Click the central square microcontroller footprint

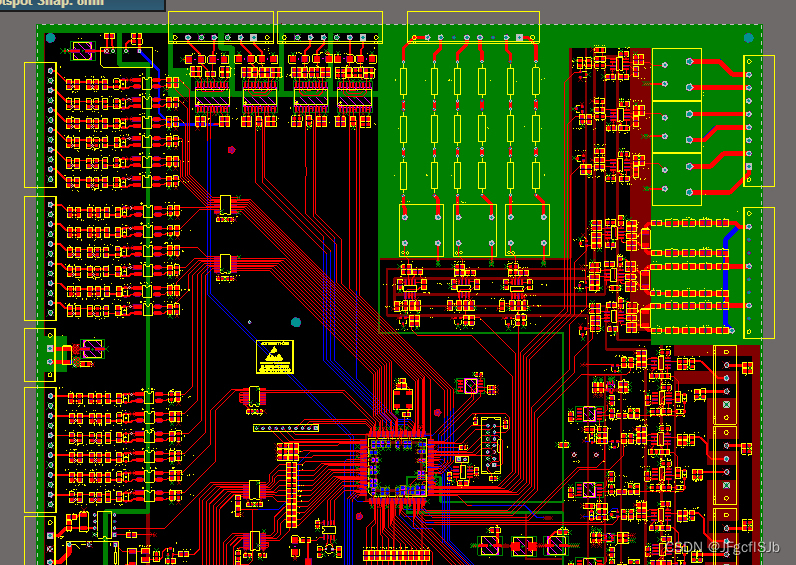397,468
